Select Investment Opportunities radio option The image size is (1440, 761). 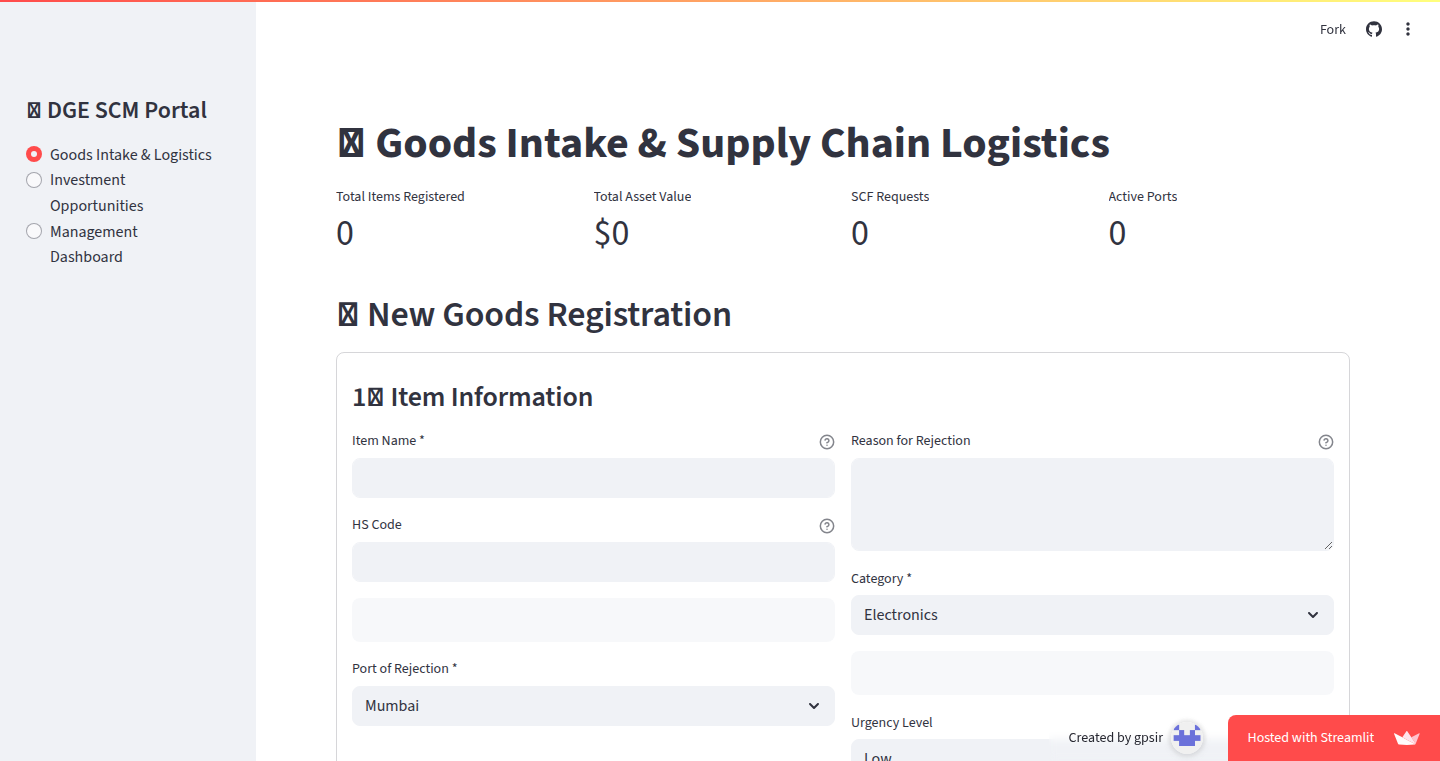click(x=34, y=180)
